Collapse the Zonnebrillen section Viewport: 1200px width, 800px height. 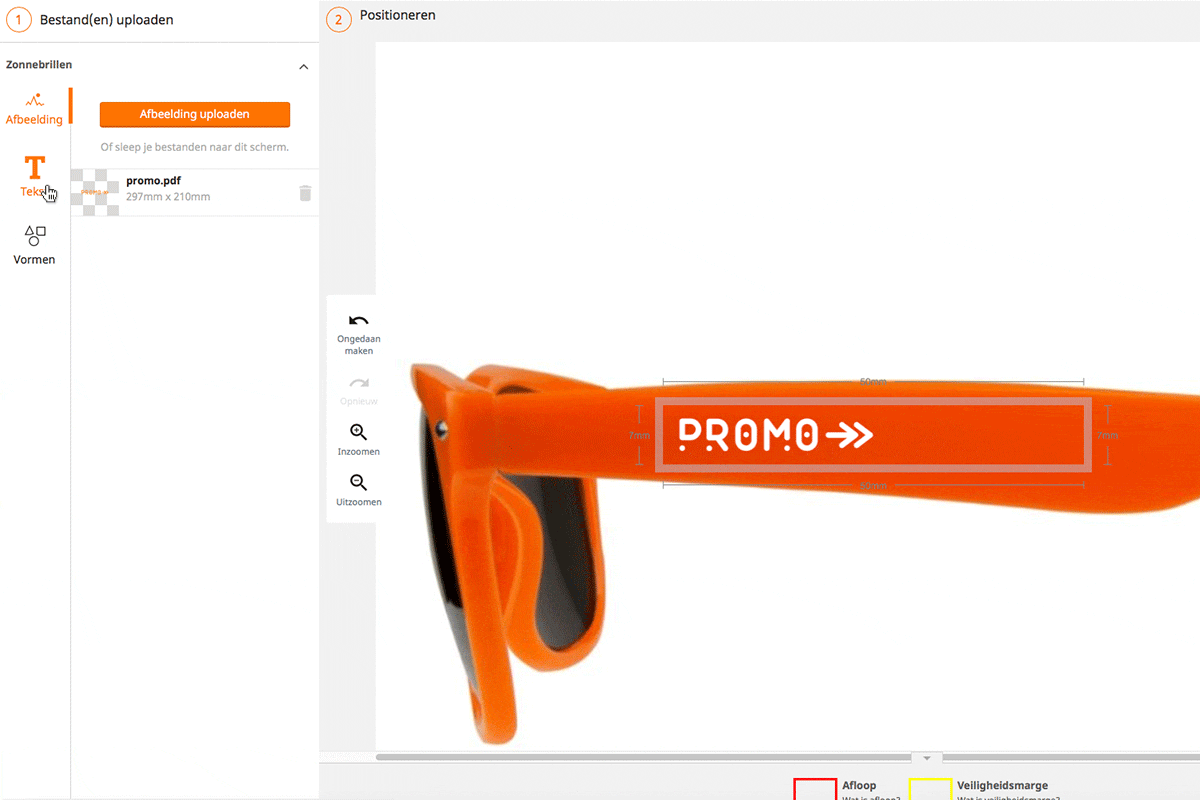coord(304,67)
